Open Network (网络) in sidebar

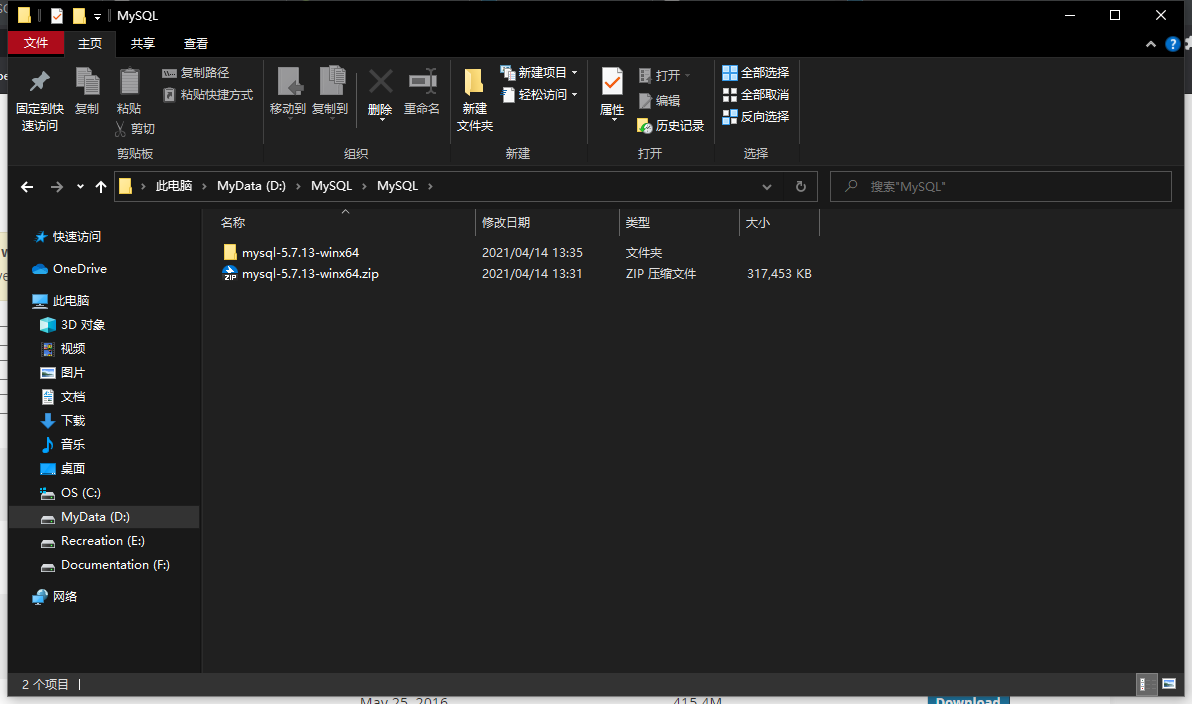pyautogui.click(x=65, y=597)
